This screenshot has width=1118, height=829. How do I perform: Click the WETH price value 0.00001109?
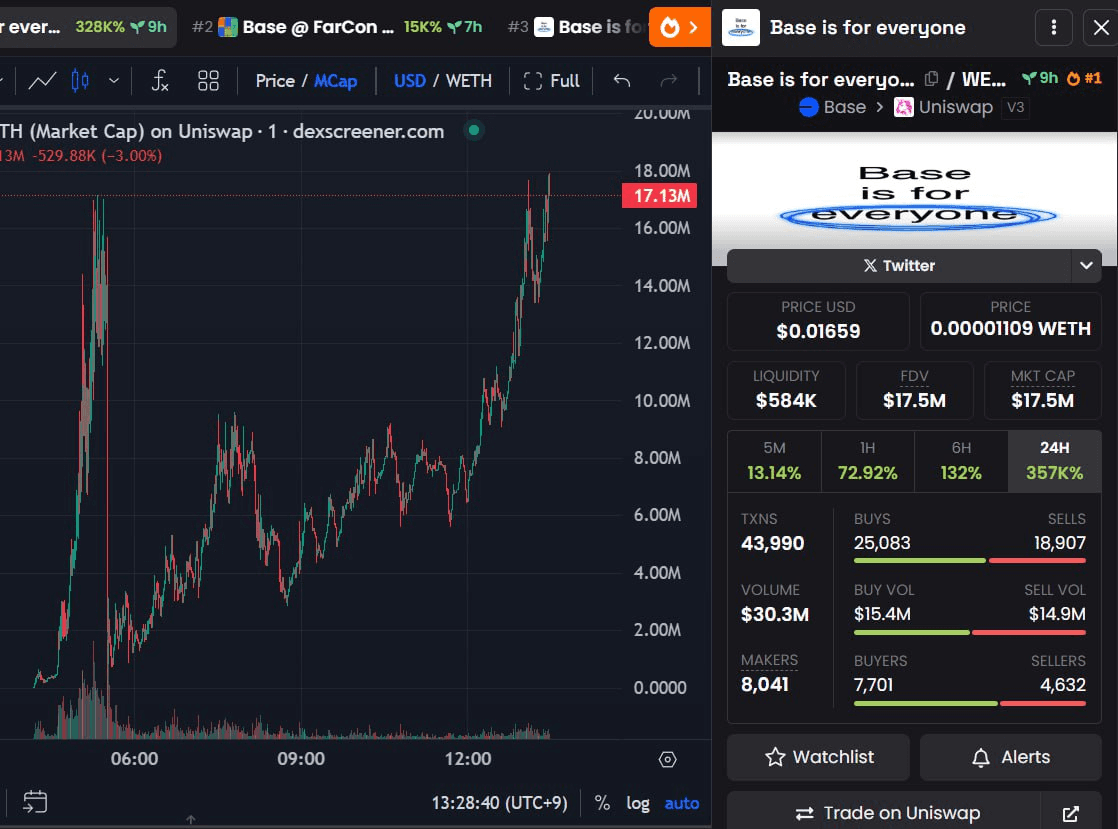pos(1010,329)
